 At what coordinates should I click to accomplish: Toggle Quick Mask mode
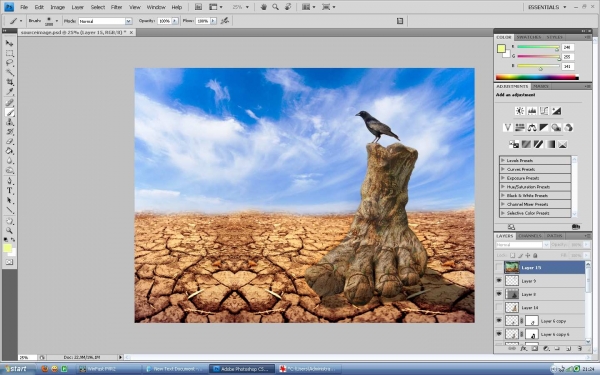coord(9,262)
